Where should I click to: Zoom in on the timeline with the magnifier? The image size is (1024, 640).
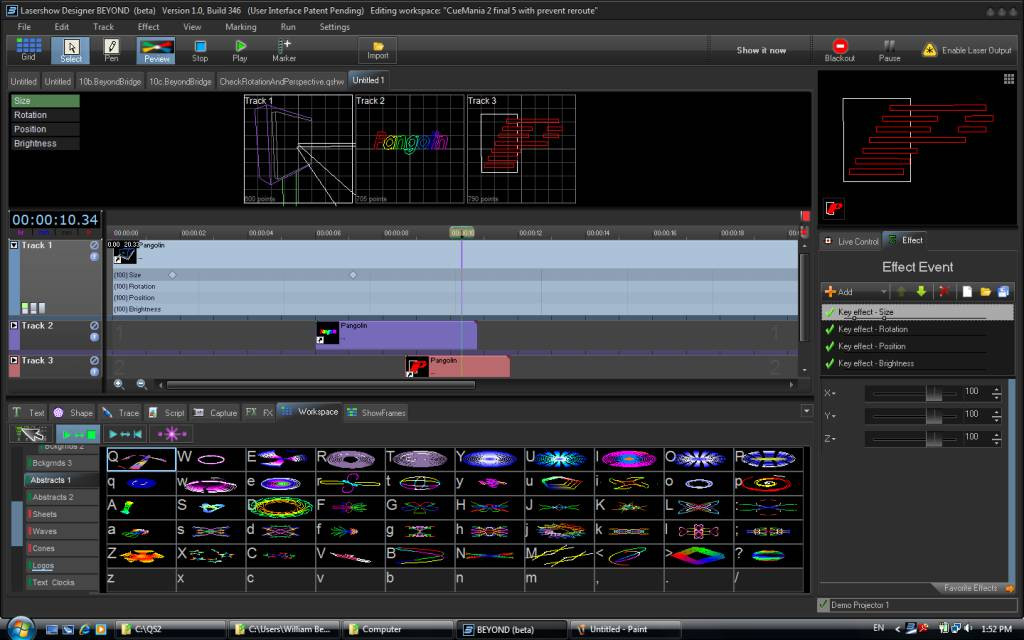(x=119, y=384)
